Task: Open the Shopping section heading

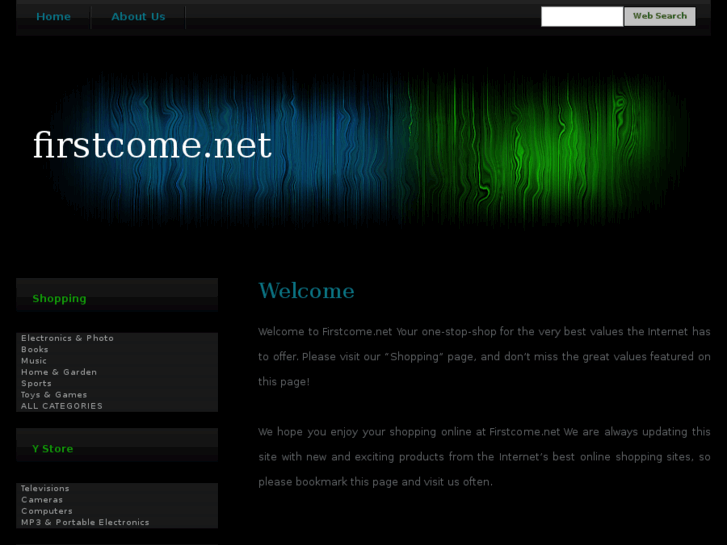Action: click(59, 299)
